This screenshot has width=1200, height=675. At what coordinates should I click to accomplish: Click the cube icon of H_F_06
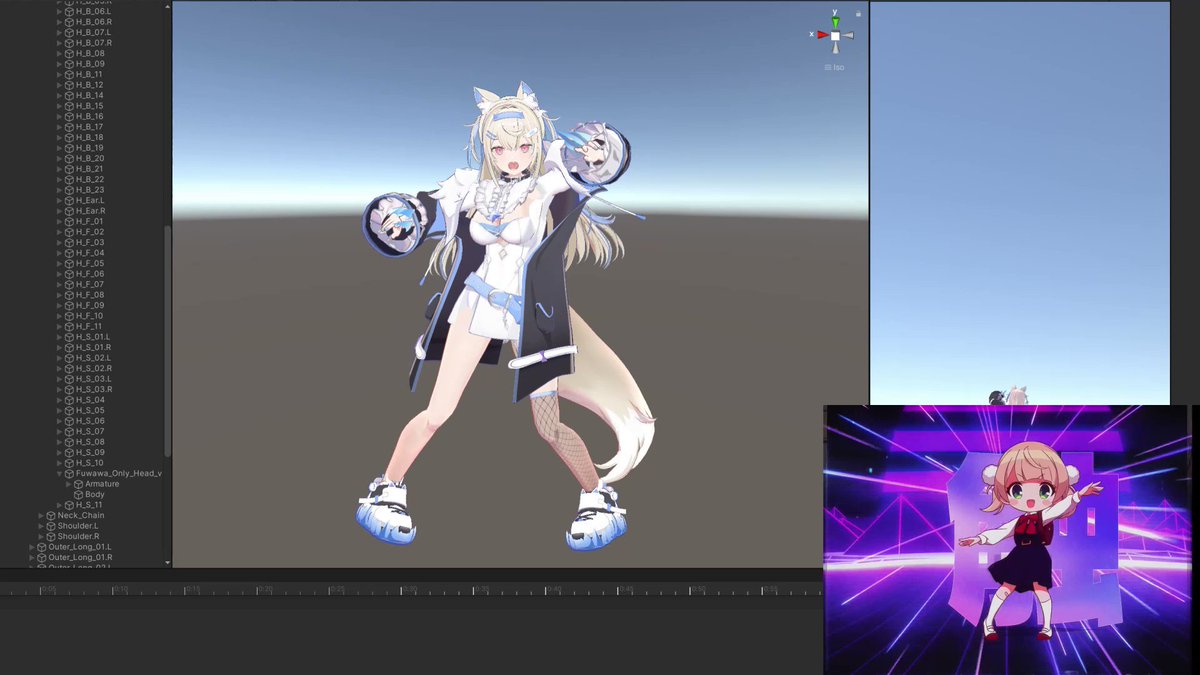(69, 274)
